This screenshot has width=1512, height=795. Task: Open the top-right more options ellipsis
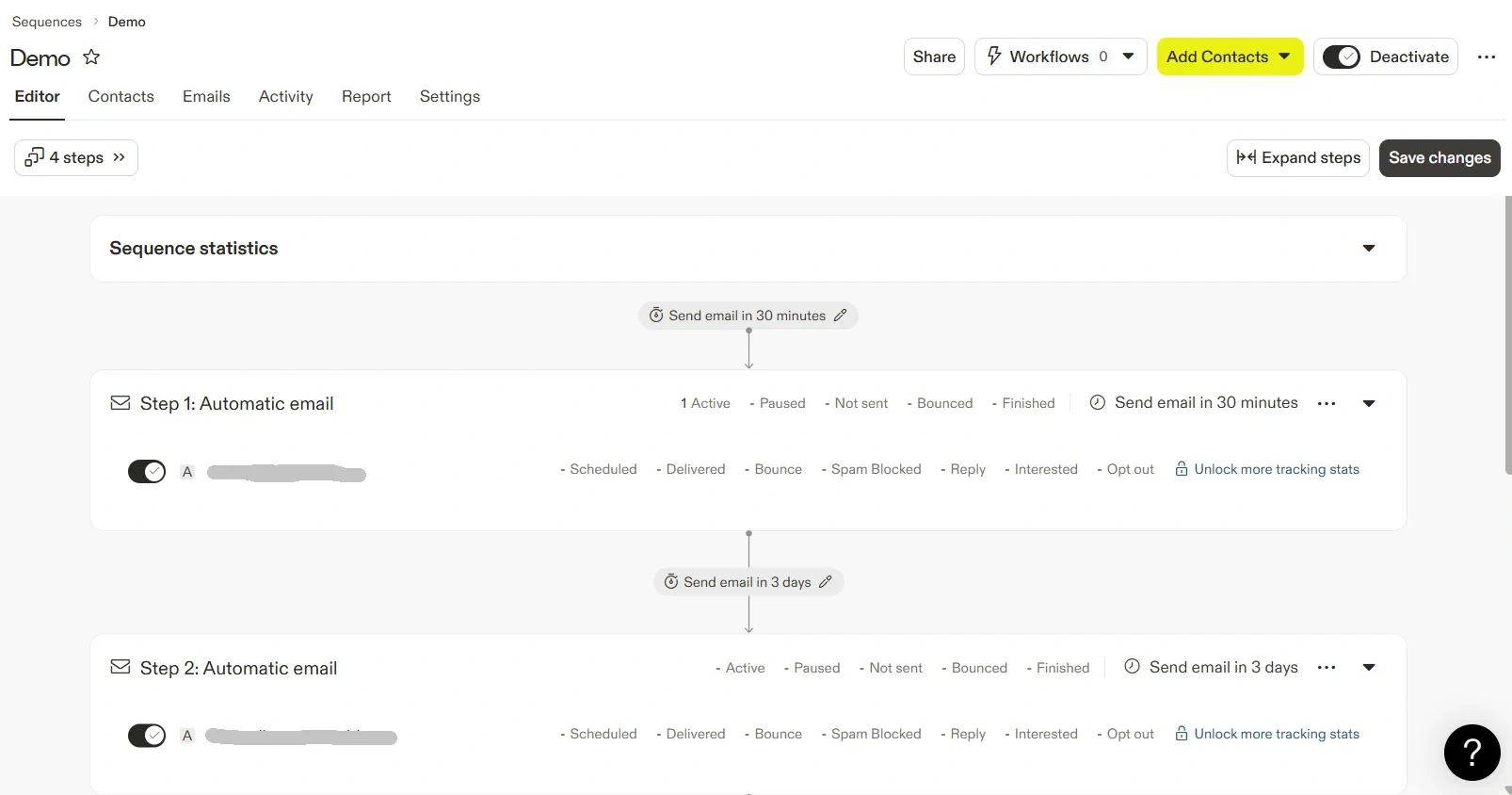click(1486, 57)
